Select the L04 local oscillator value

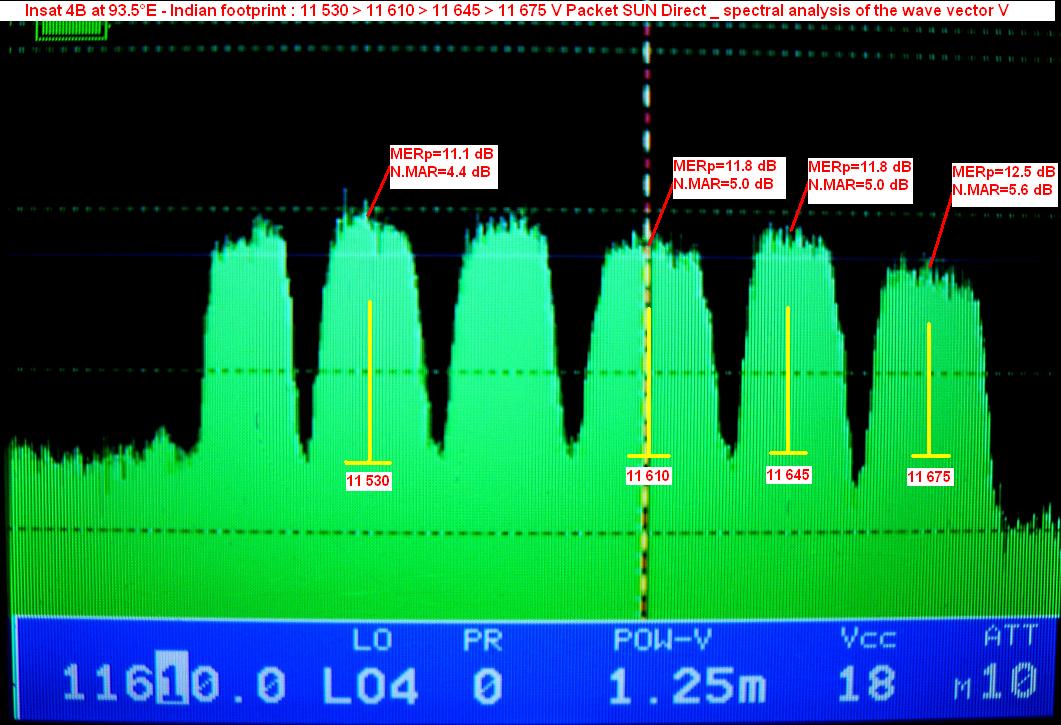[x=370, y=685]
